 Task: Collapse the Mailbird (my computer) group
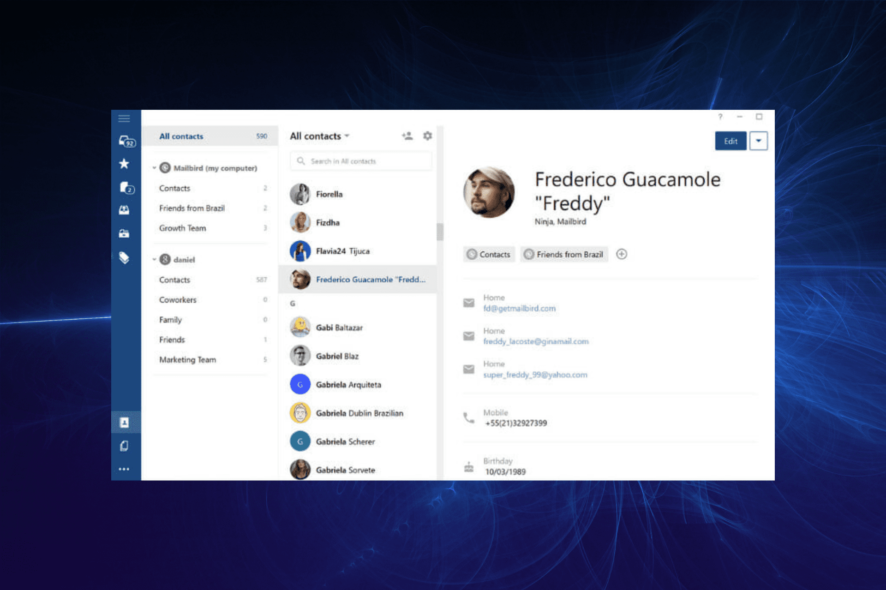coord(154,168)
